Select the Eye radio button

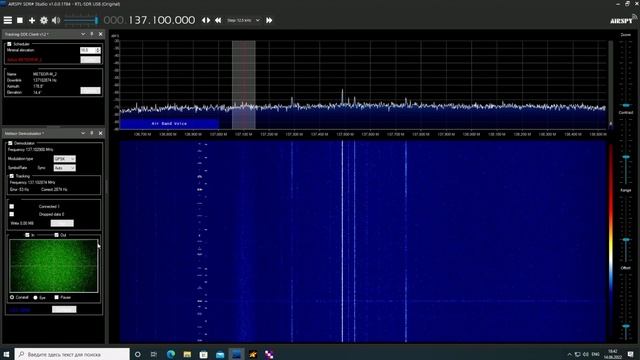coord(36,297)
